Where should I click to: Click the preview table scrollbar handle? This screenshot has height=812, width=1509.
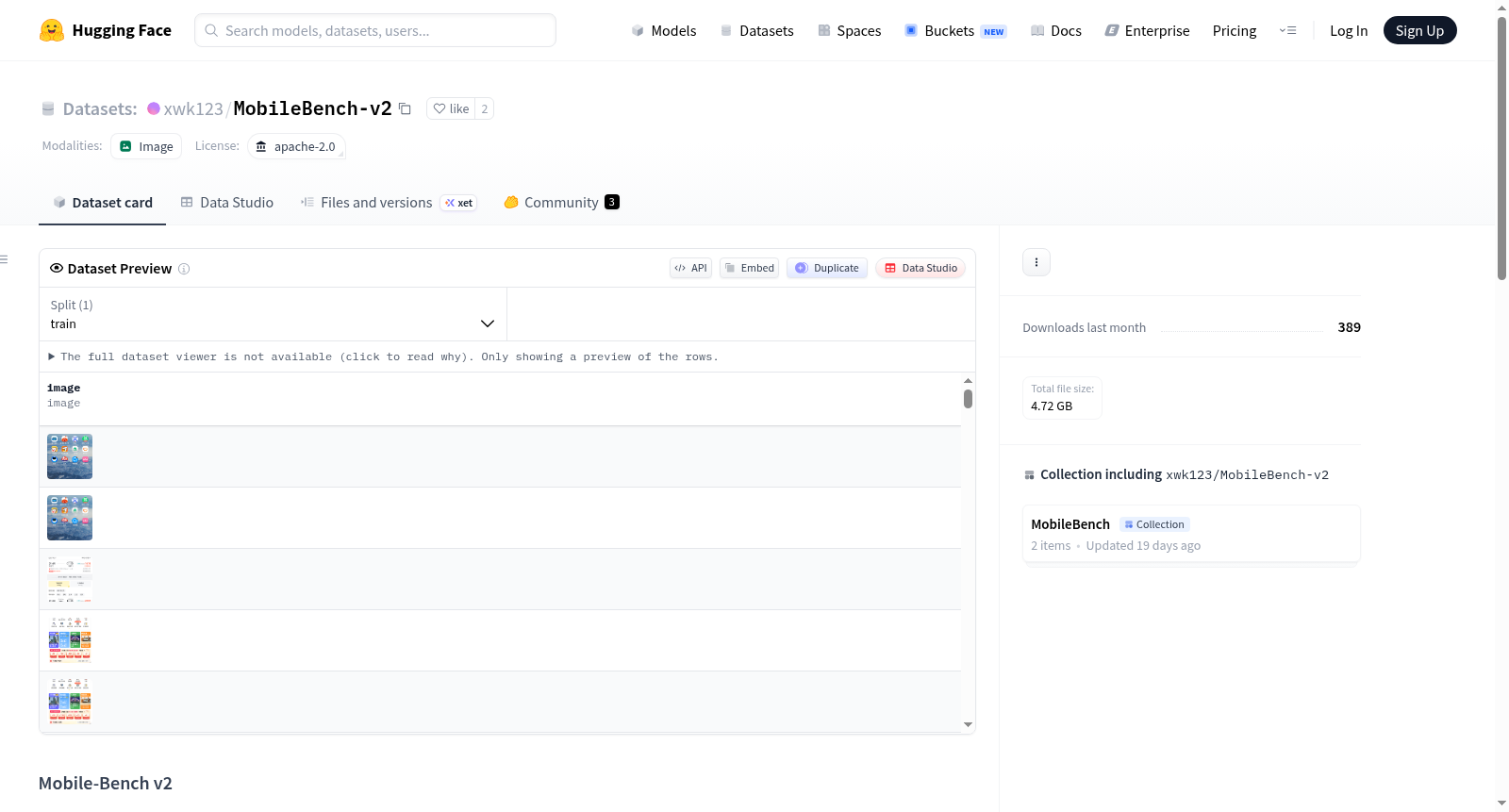point(968,399)
